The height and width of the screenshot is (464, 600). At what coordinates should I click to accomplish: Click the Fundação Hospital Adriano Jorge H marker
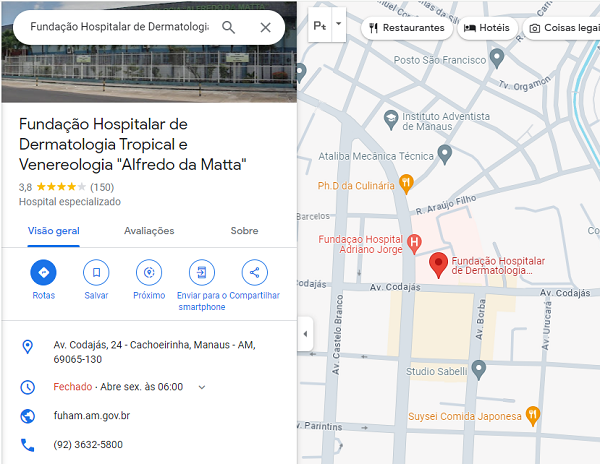[414, 244]
